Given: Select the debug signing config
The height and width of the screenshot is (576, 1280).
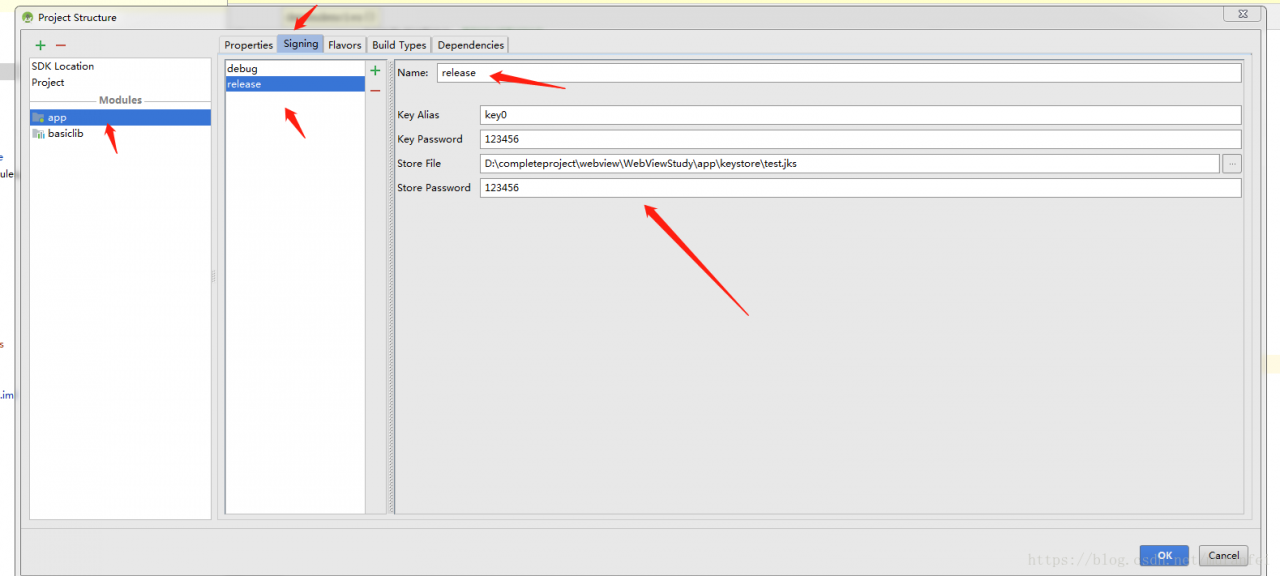Looking at the screenshot, I should [295, 68].
